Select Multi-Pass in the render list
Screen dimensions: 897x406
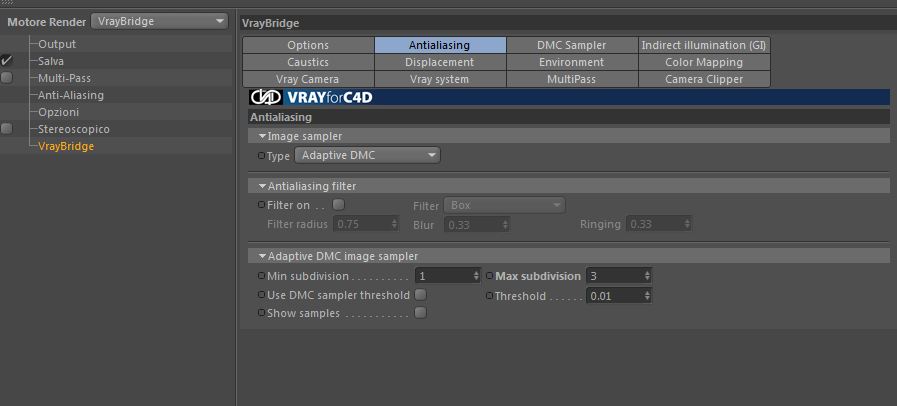point(64,78)
